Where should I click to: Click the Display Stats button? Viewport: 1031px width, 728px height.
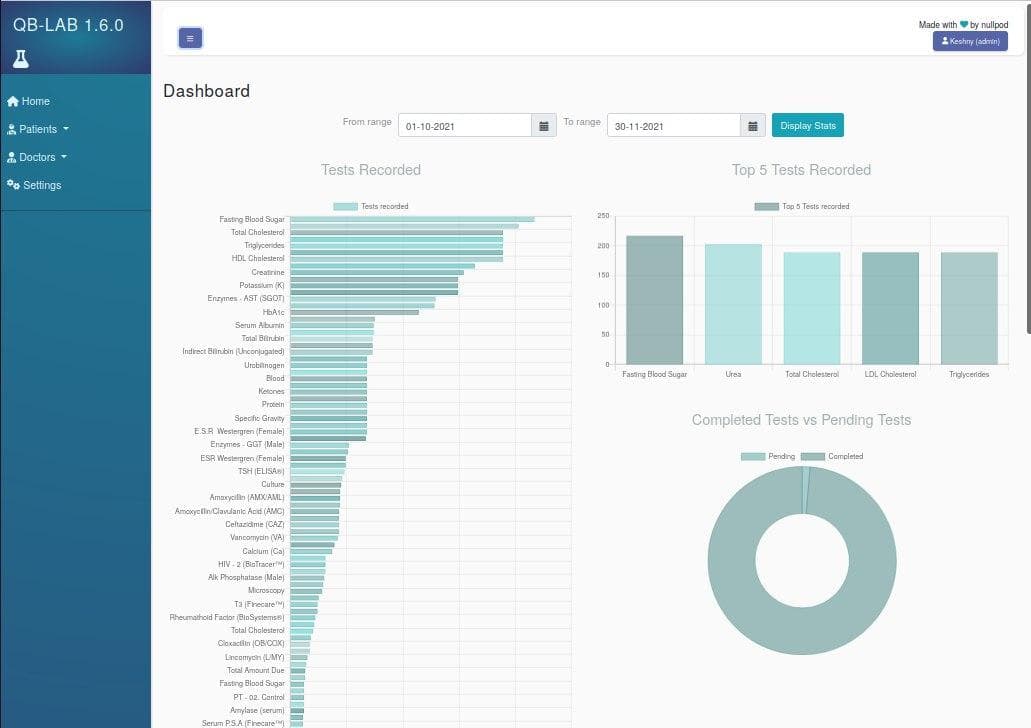tap(808, 125)
